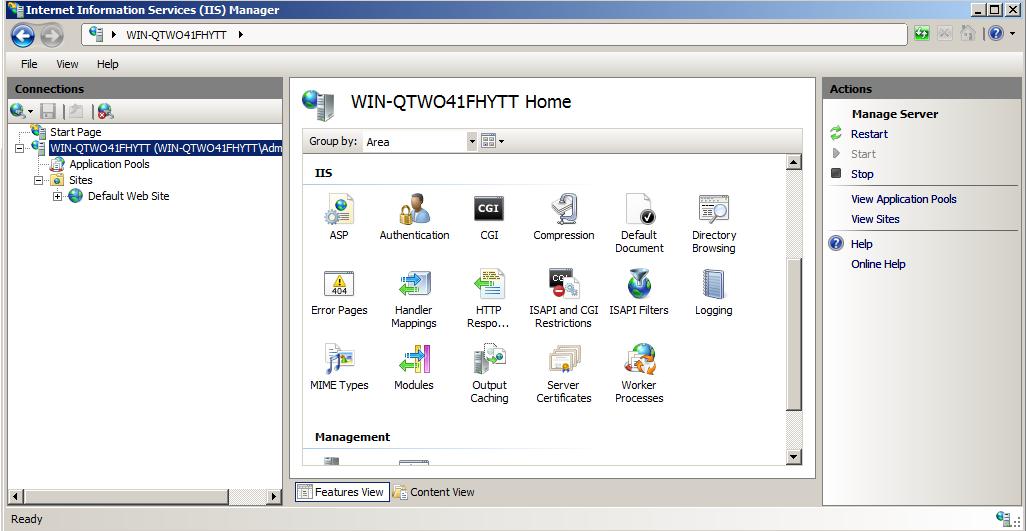Select the WIN-QTWO41FHYTT server tree item
1026x531 pixels.
click(x=166, y=148)
